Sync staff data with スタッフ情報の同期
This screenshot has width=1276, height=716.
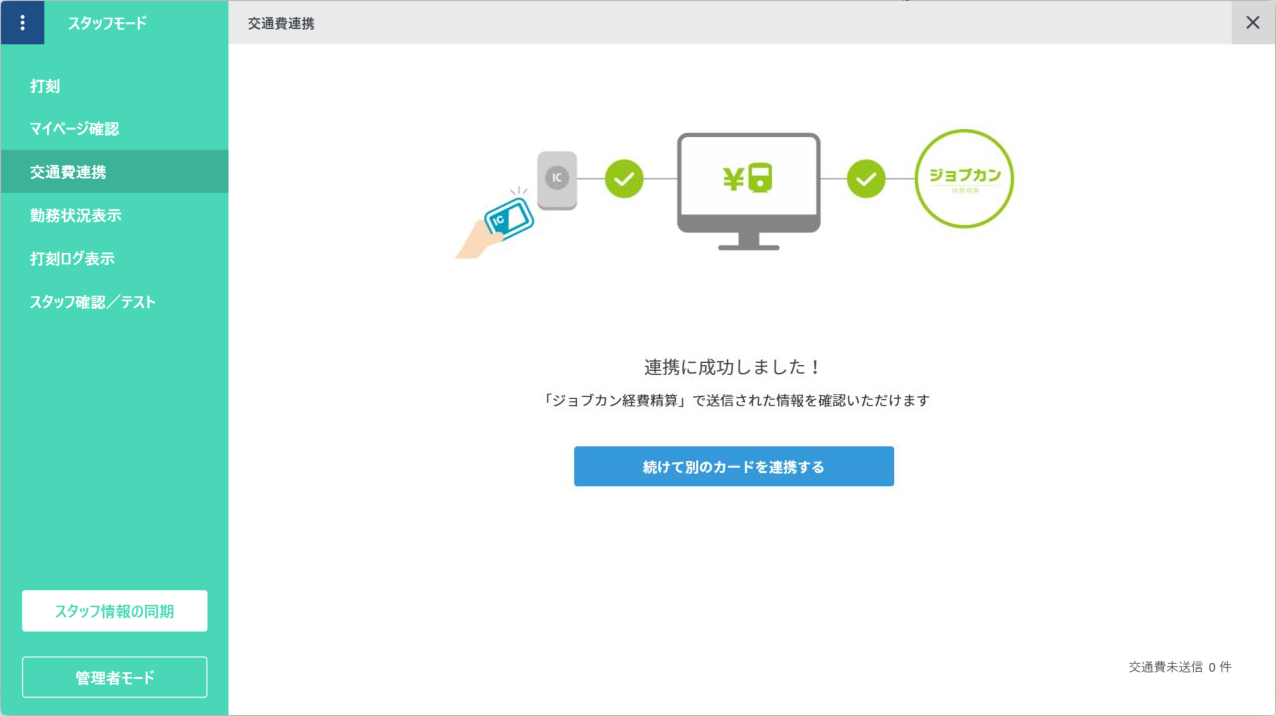pos(115,611)
